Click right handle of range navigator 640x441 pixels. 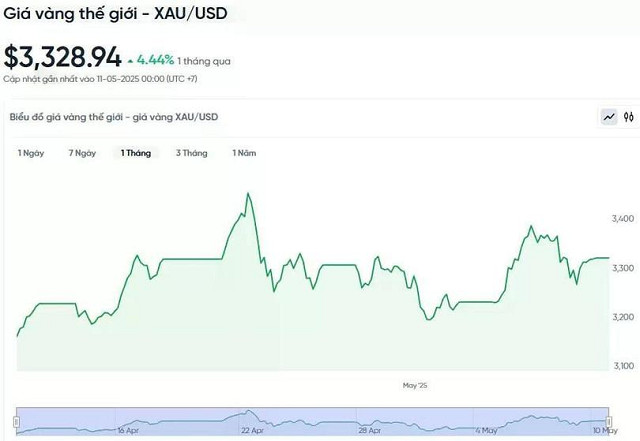pos(609,421)
